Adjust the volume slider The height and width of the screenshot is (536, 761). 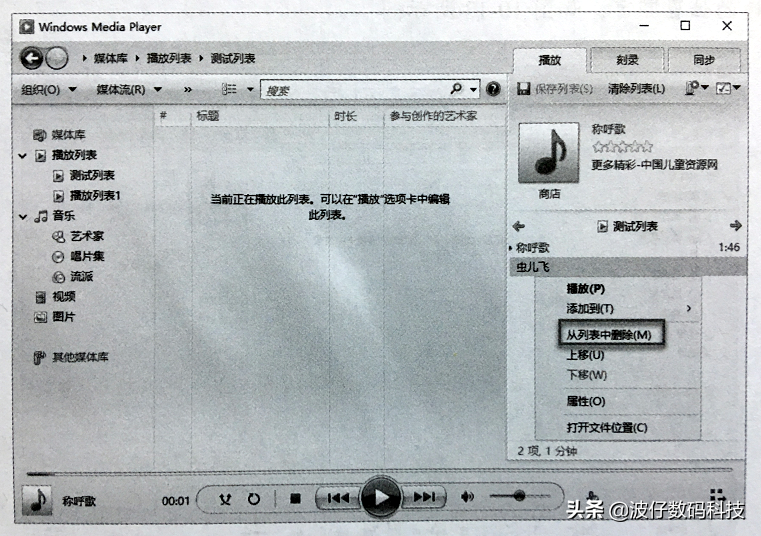point(520,496)
